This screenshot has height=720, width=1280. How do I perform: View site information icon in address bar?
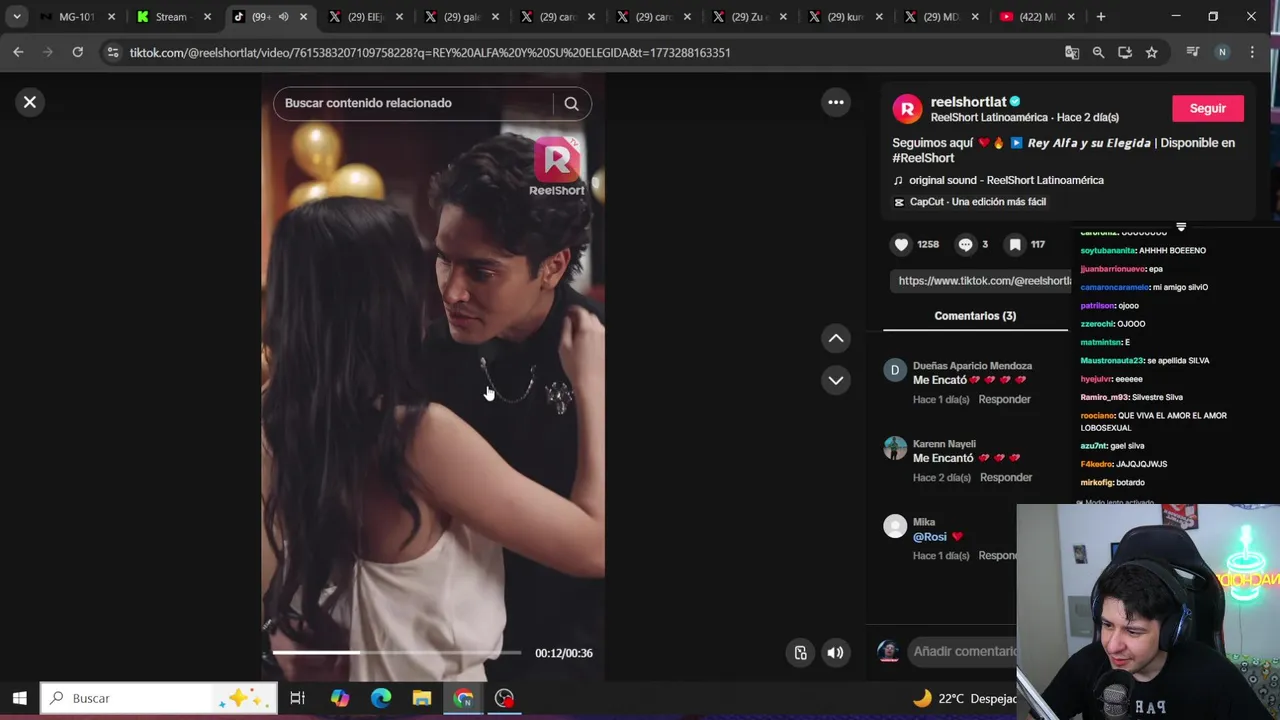113,52
